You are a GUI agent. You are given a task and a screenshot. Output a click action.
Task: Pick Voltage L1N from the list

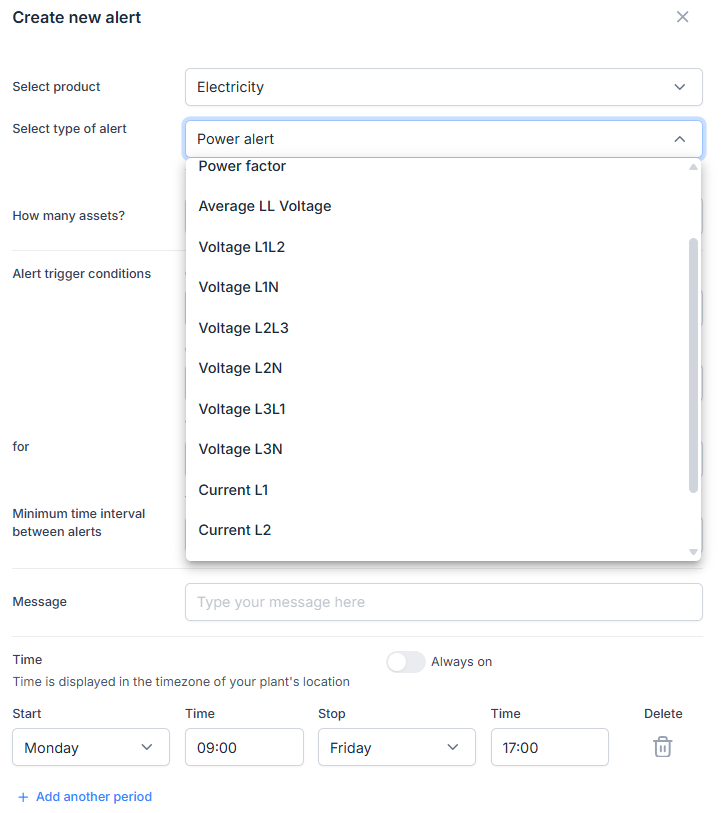click(238, 287)
